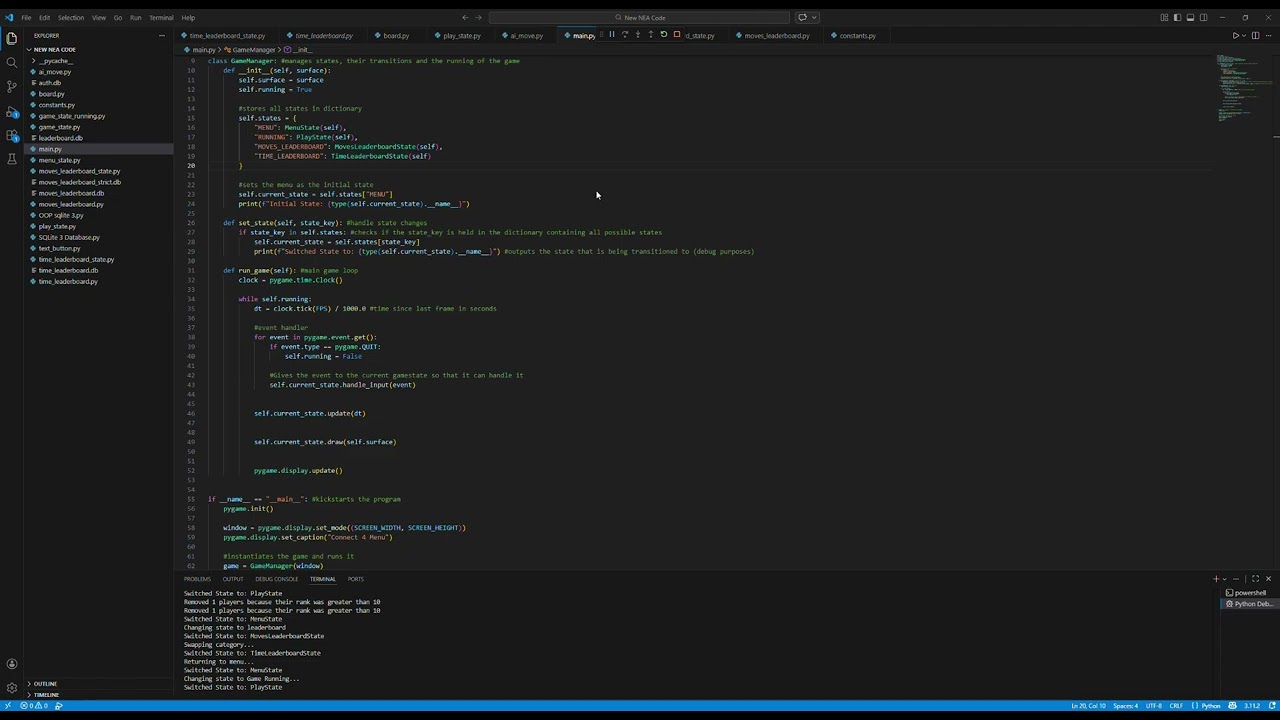Screen dimensions: 1280x720
Task: Open Explorer Views and More Actions menu
Action: pyautogui.click(x=161, y=36)
